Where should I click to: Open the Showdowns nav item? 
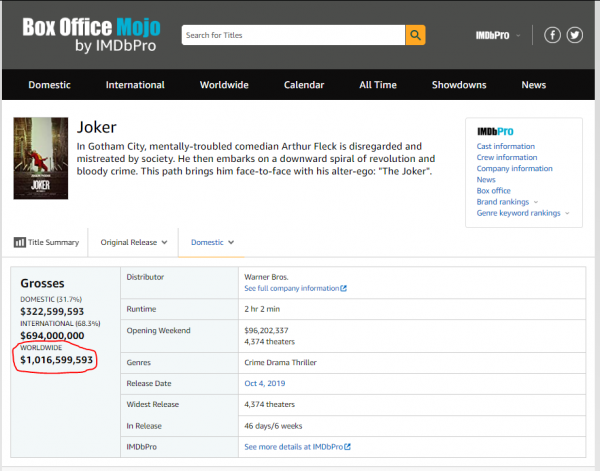tap(459, 85)
